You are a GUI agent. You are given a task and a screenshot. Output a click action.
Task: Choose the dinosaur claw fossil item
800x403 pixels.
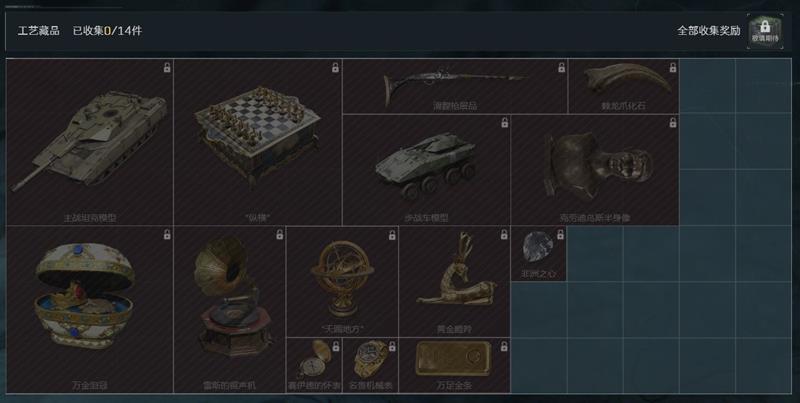click(x=623, y=86)
